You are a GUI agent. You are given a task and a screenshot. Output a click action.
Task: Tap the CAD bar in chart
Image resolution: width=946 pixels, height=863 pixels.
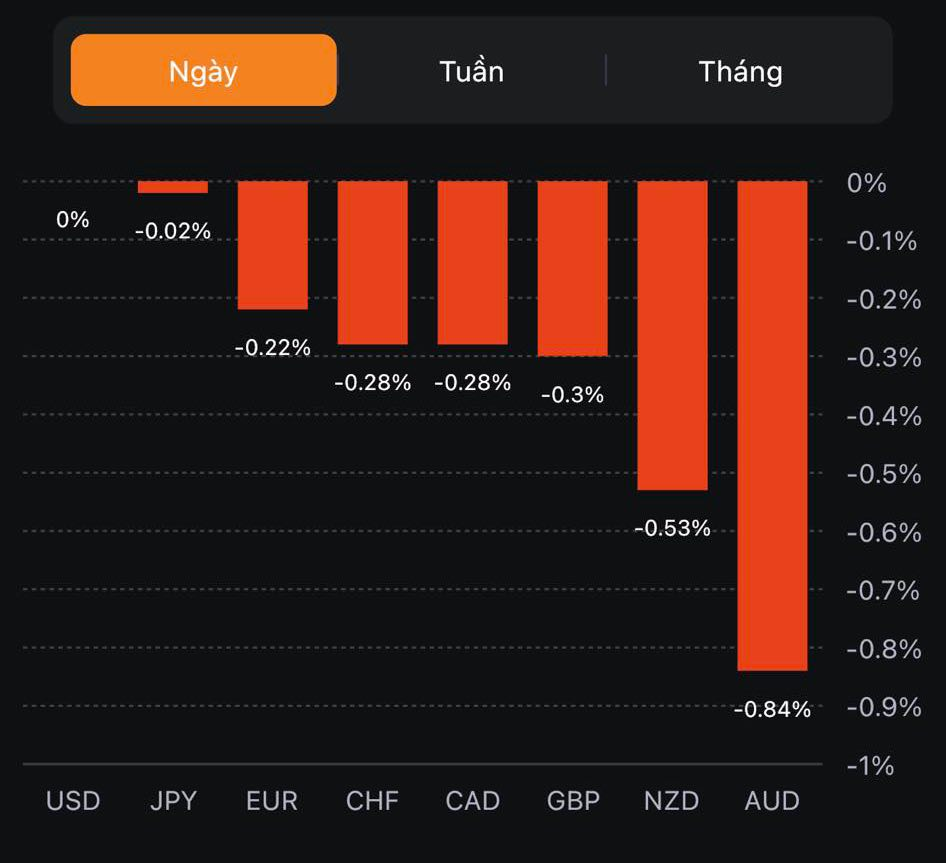click(x=472, y=262)
